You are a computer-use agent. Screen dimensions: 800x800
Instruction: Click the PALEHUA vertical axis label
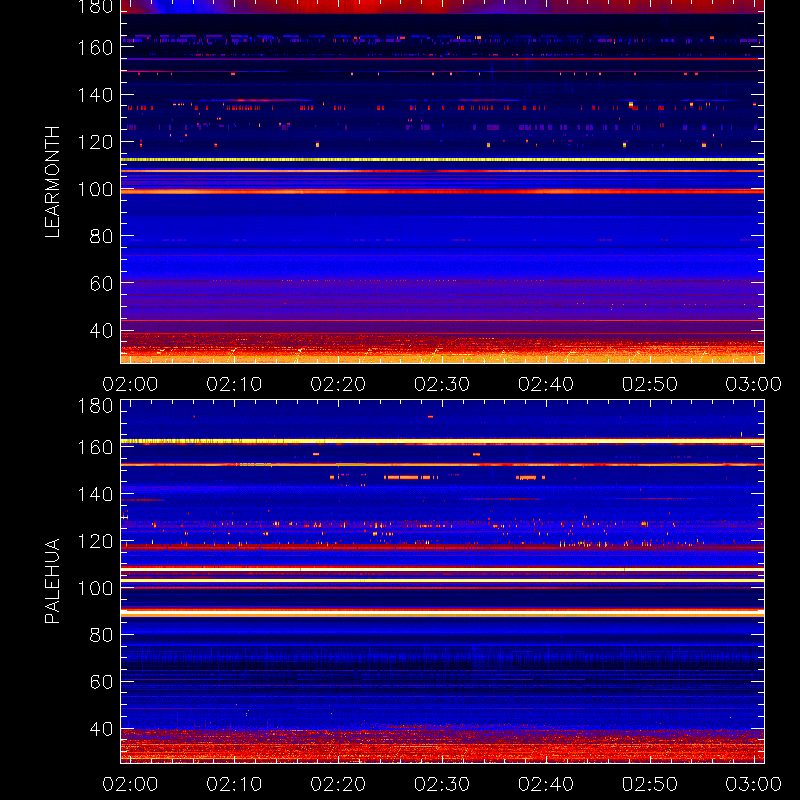point(52,581)
